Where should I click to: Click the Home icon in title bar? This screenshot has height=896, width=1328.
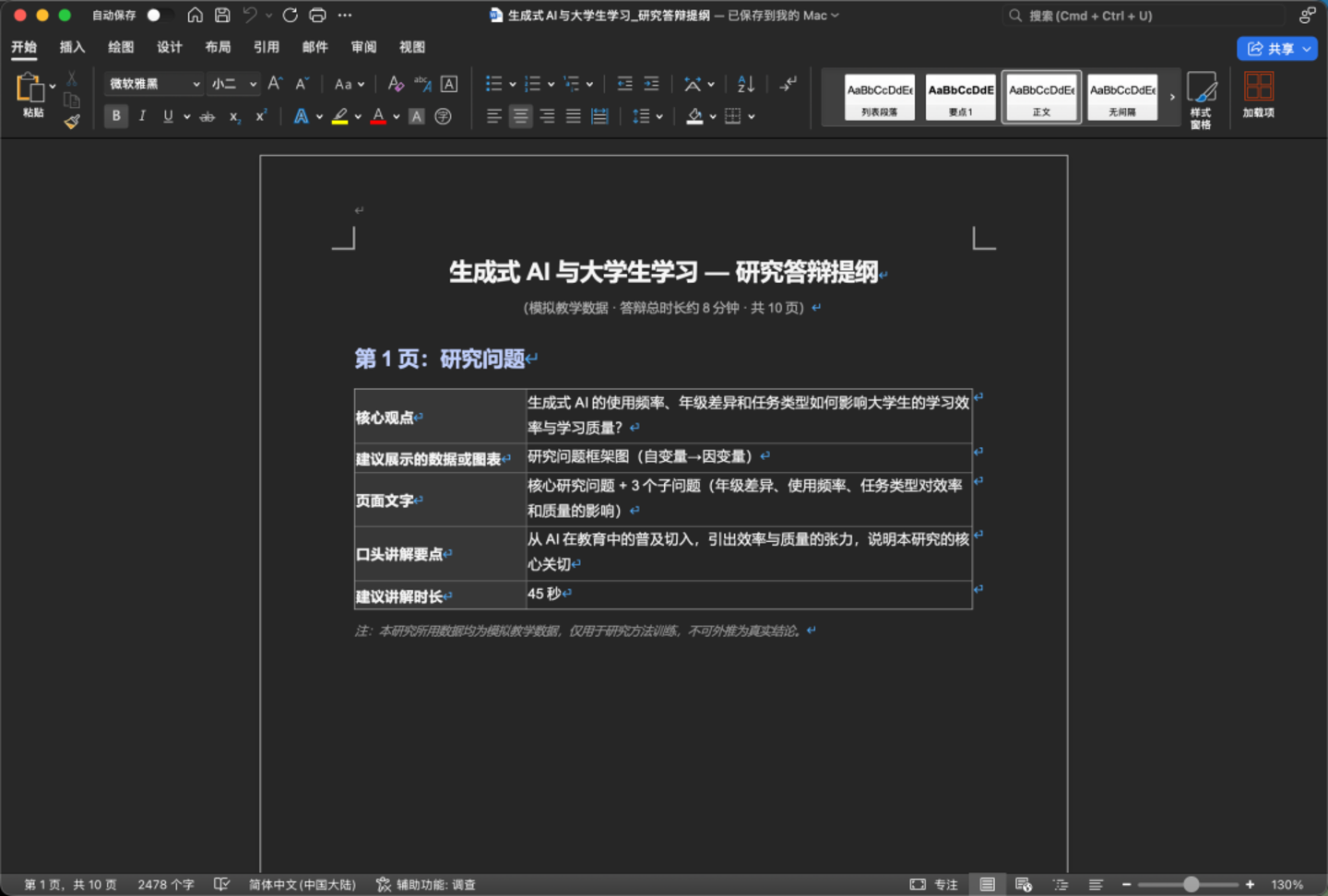[196, 15]
